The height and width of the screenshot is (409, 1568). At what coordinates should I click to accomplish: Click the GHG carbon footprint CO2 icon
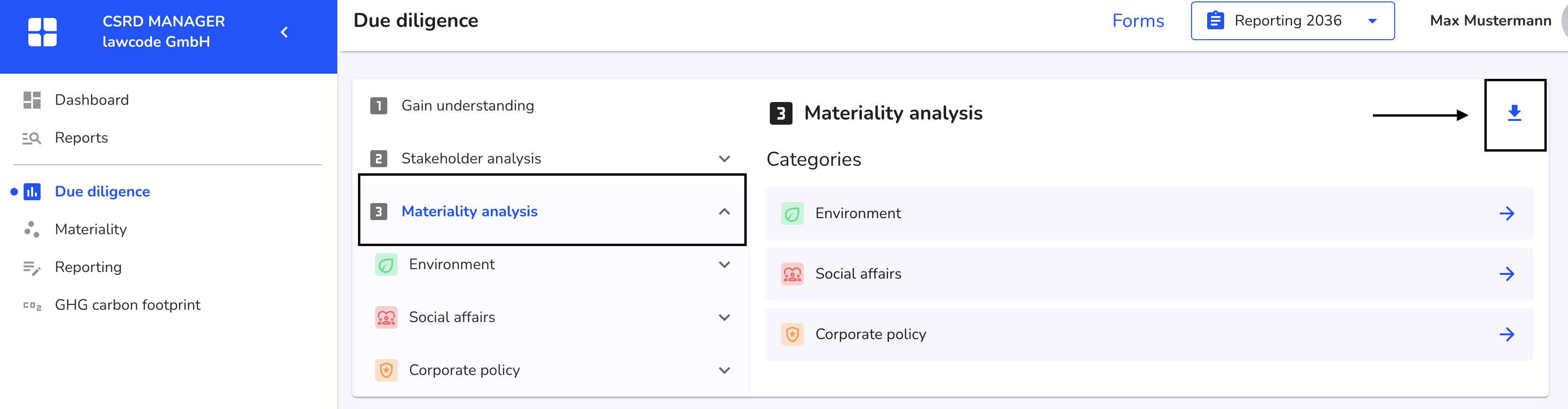point(32,306)
